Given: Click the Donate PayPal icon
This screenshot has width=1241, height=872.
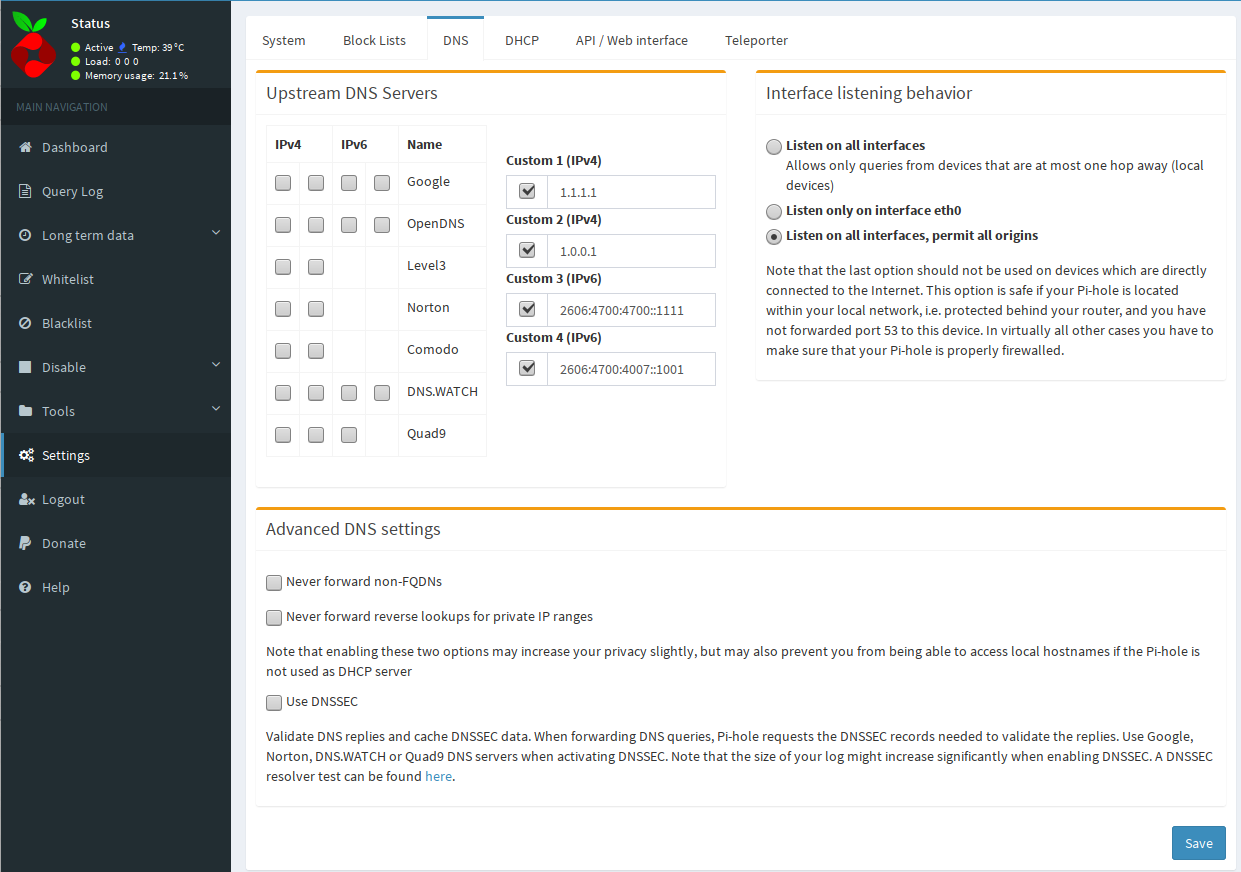Looking at the screenshot, I should pyautogui.click(x=26, y=543).
